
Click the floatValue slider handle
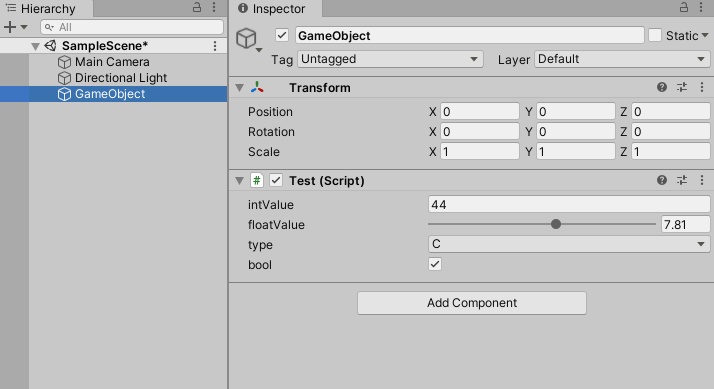pos(556,224)
